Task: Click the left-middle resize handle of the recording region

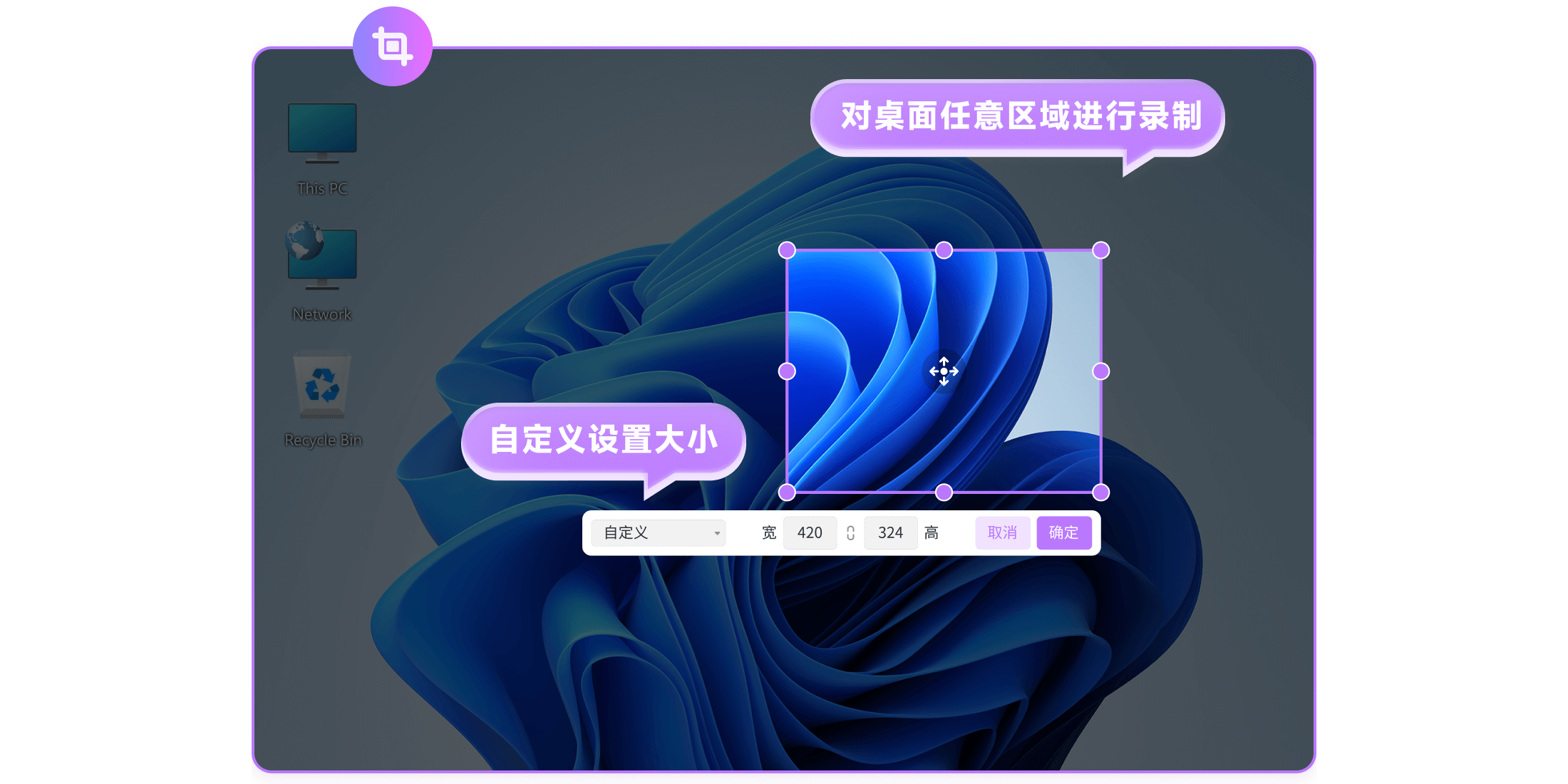Action: click(x=788, y=371)
